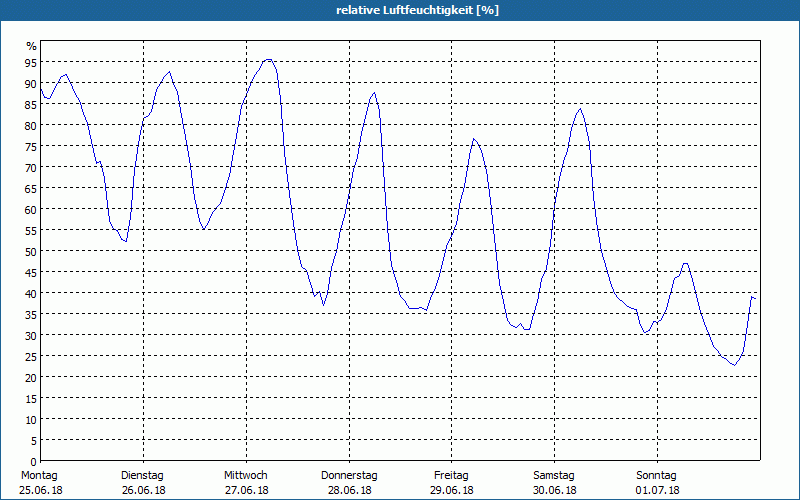Select the Samstag day label

pyautogui.click(x=554, y=475)
